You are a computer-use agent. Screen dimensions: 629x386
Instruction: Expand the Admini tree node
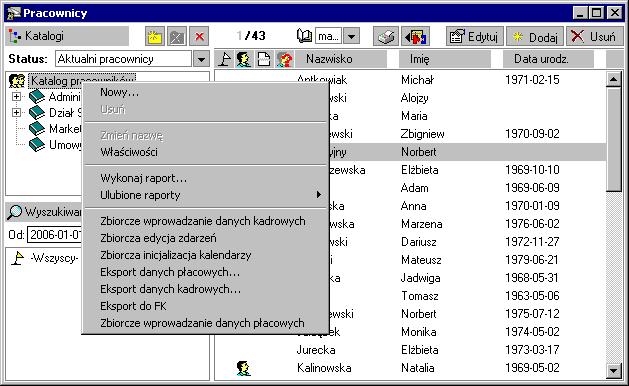[x=16, y=96]
